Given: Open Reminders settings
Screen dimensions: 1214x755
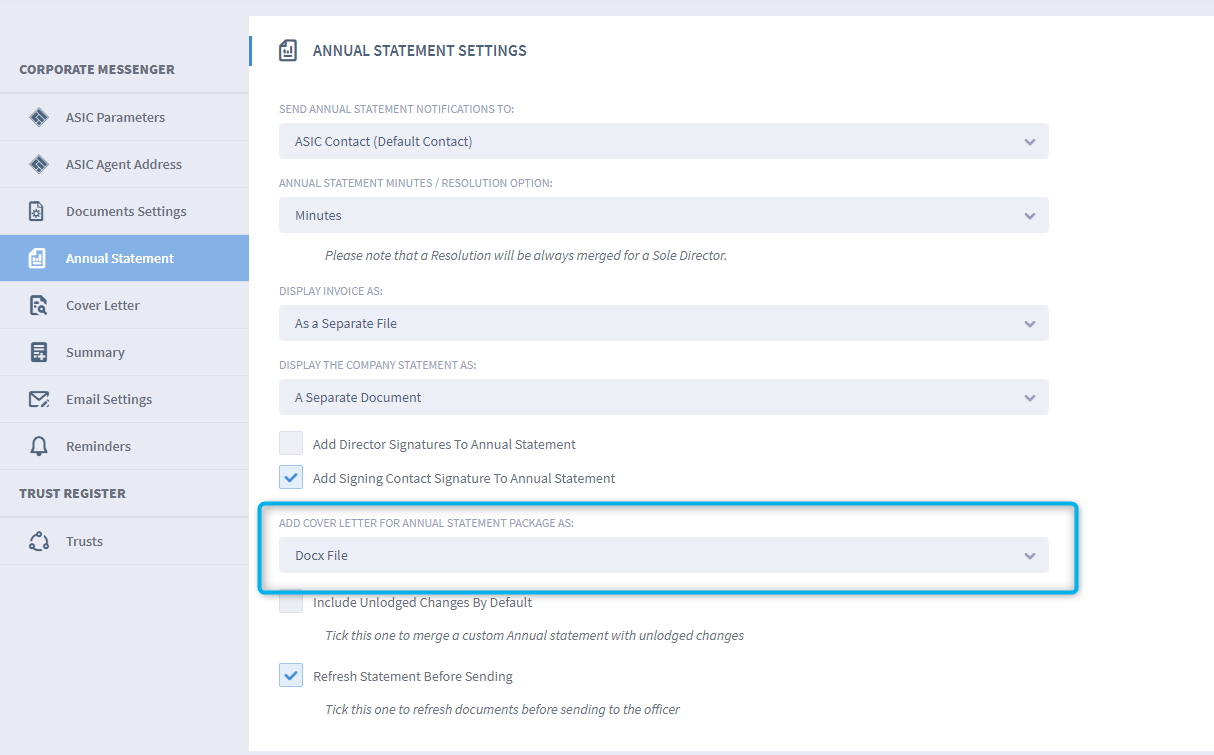Looking at the screenshot, I should tap(124, 446).
